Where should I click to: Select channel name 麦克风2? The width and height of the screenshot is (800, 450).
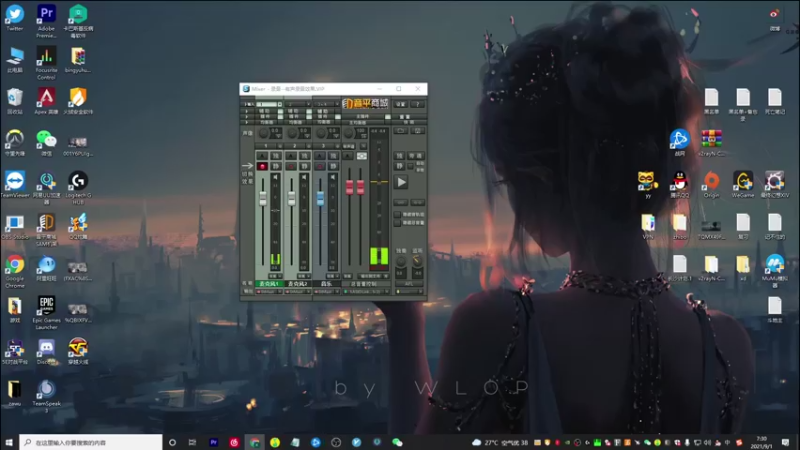point(297,284)
